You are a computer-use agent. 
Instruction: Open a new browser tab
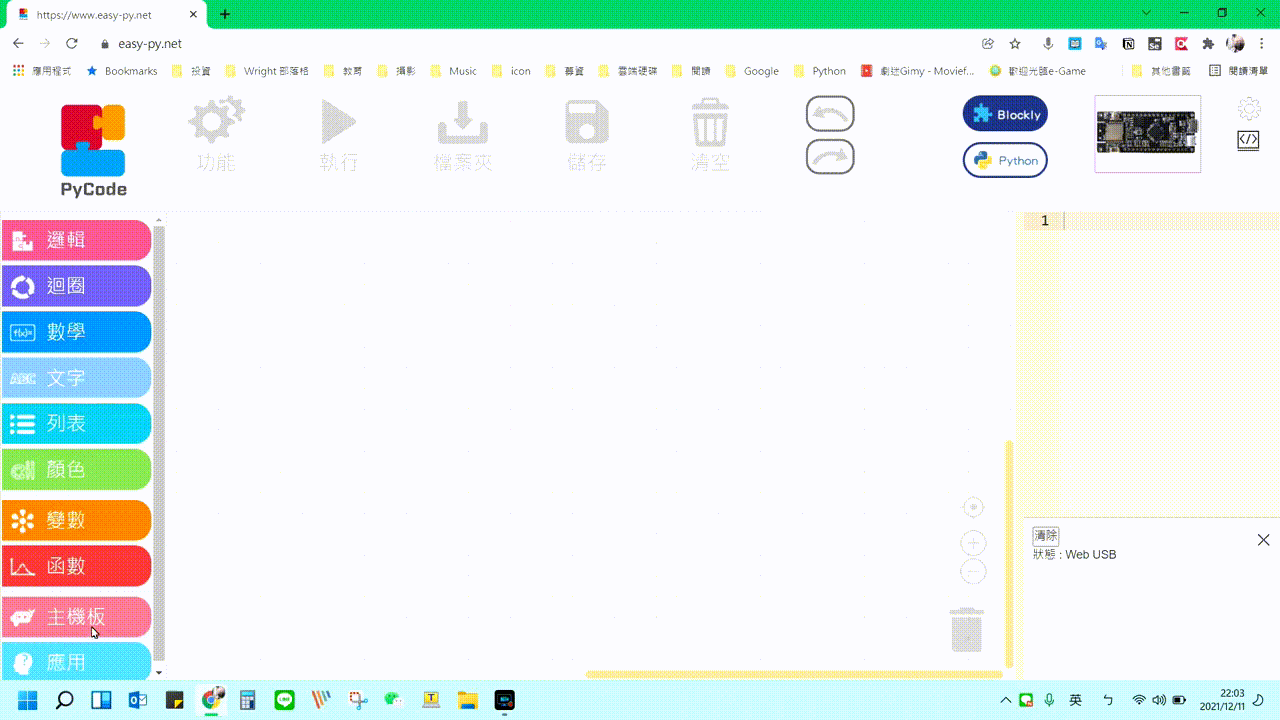click(x=225, y=14)
